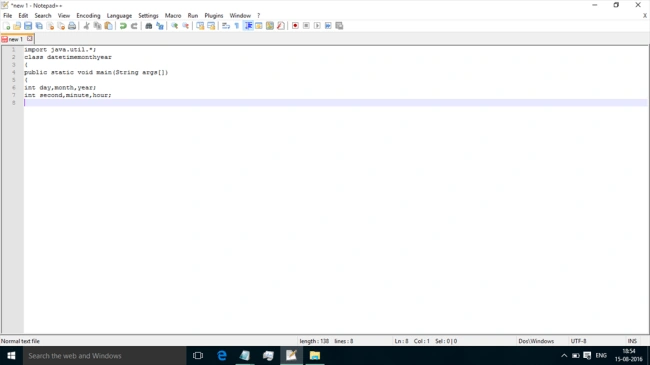
Task: Click the Paste toolbar icon
Action: (108, 26)
